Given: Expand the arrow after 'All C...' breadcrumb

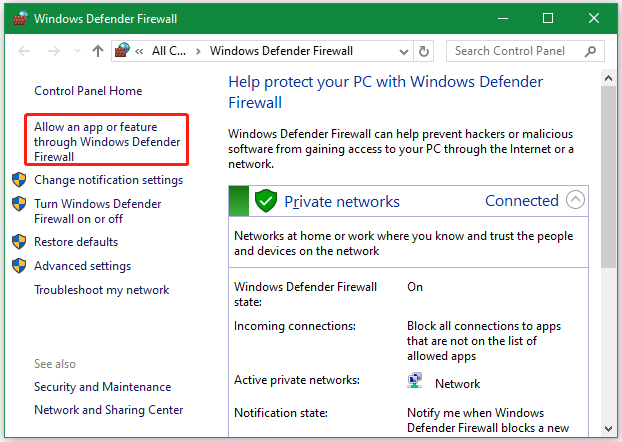Looking at the screenshot, I should (198, 51).
